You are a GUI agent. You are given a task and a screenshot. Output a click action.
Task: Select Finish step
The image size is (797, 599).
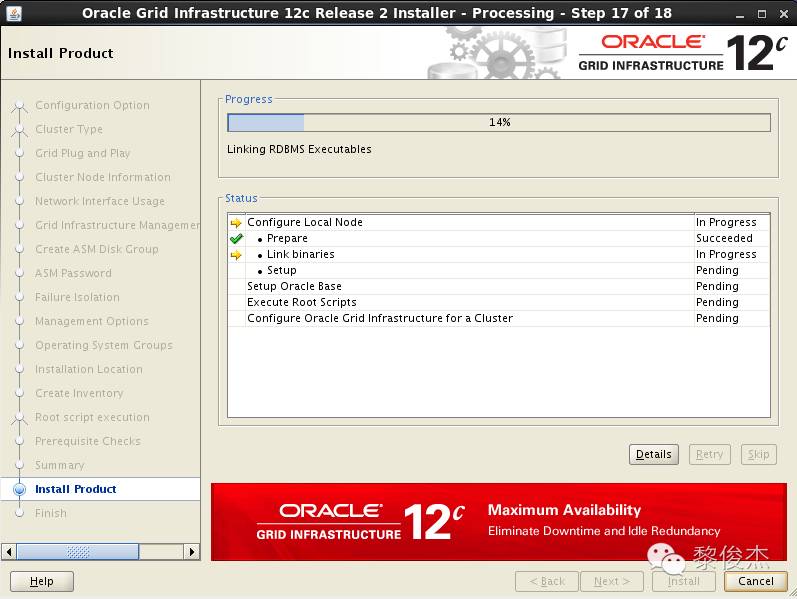(x=51, y=513)
